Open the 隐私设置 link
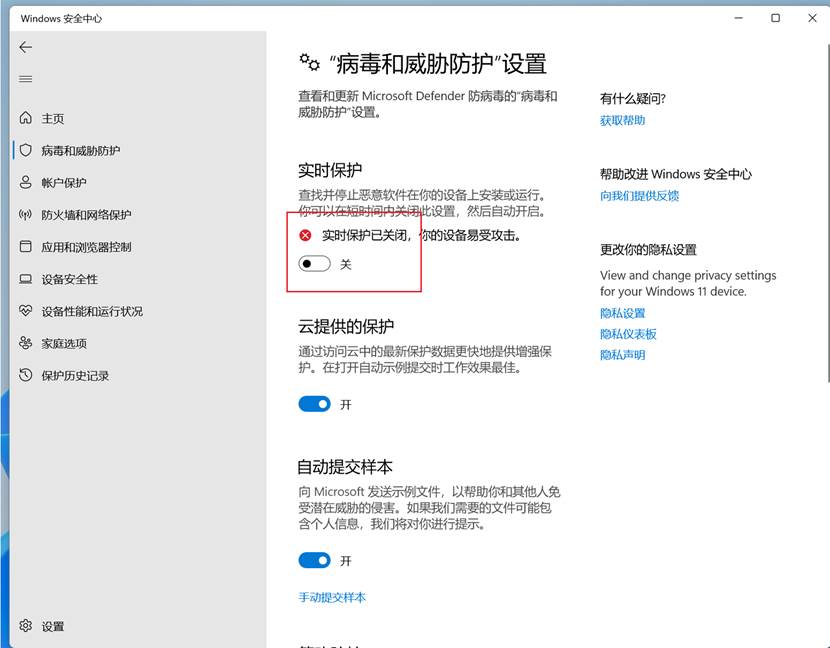The width and height of the screenshot is (830, 648). coord(622,313)
